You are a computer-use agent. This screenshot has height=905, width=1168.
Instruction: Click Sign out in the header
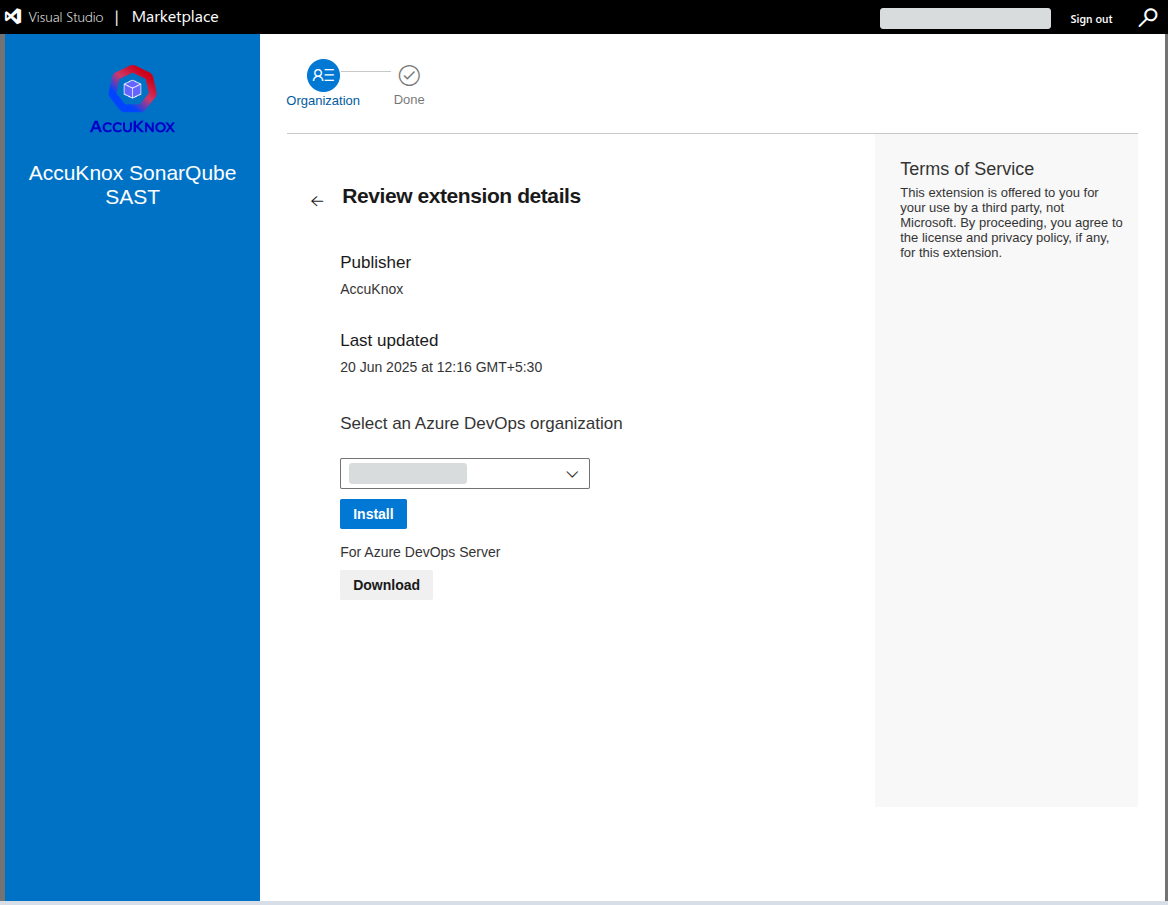1091,19
